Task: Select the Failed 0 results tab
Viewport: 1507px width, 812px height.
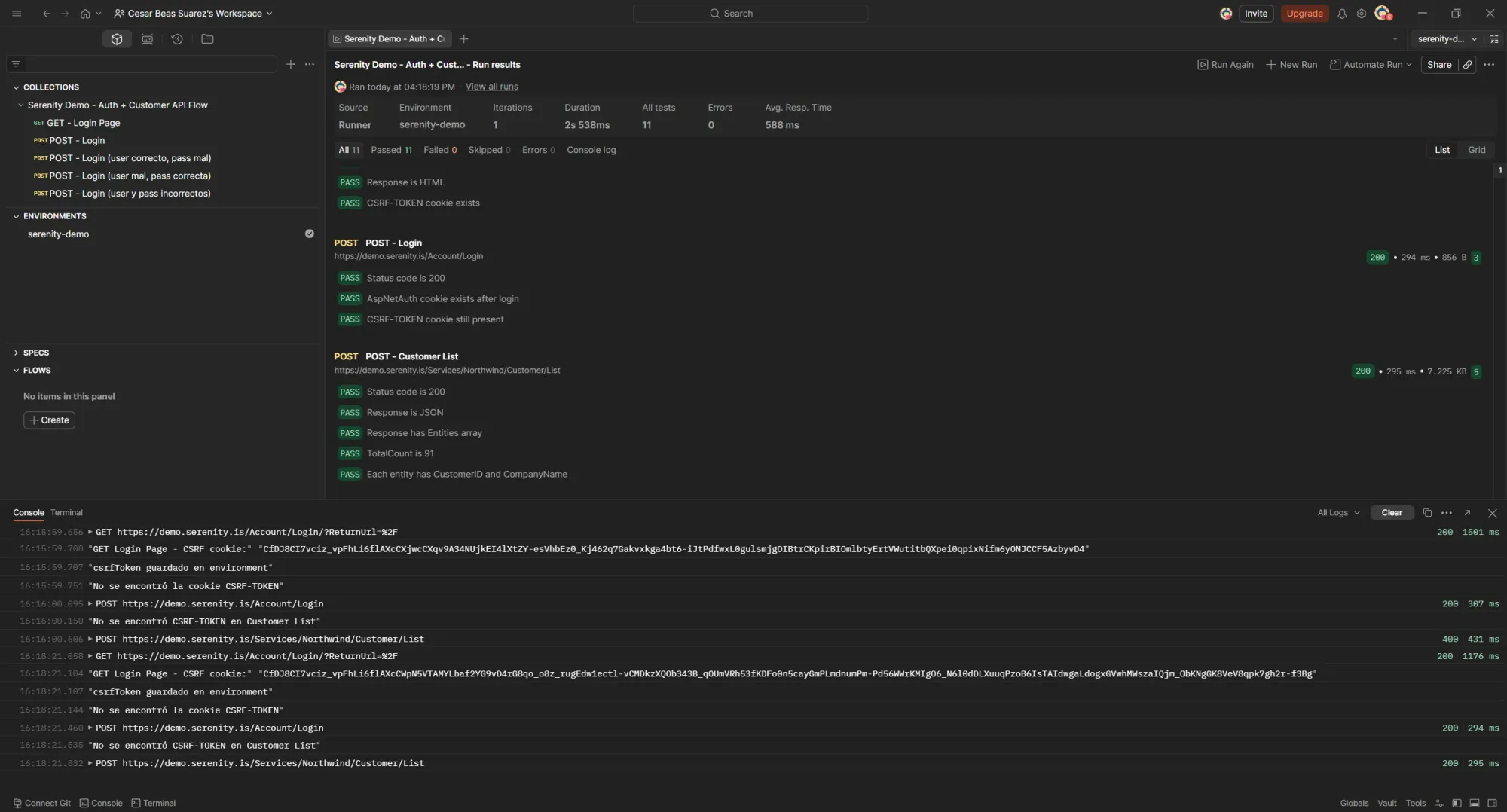Action: click(x=440, y=150)
